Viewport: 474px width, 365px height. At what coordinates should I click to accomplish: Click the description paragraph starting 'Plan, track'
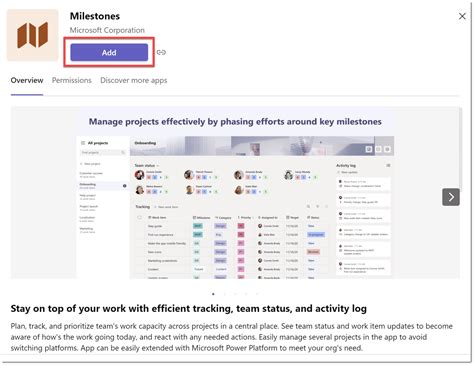coord(232,337)
